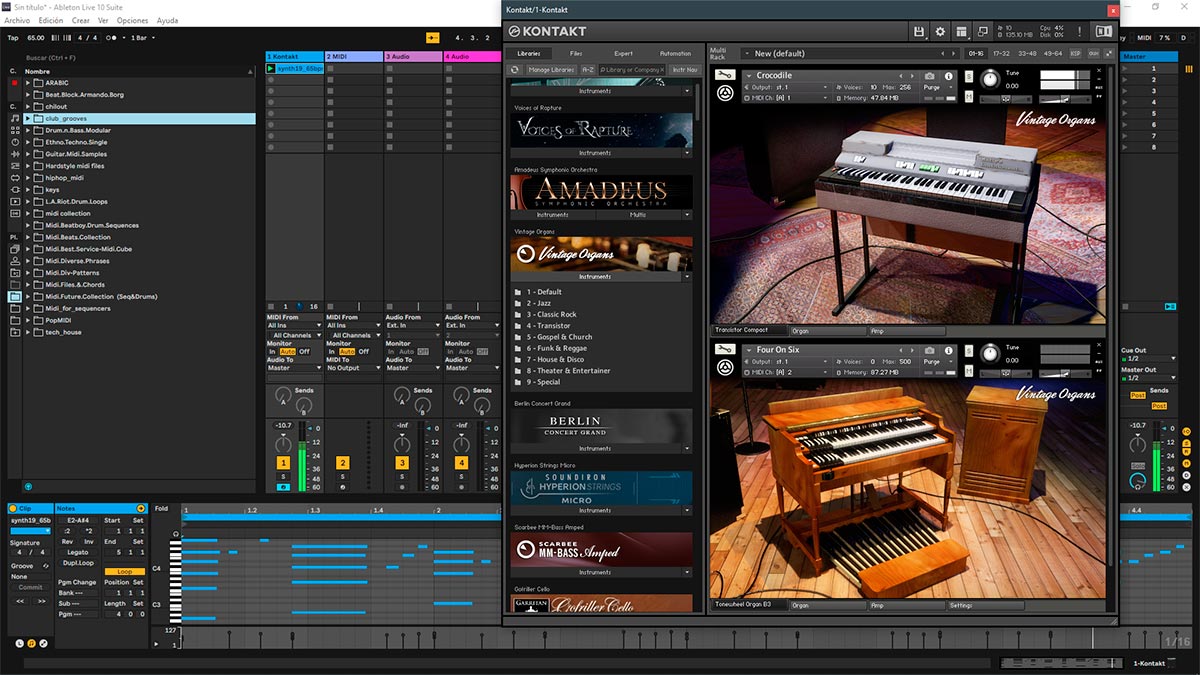Viewport: 1200px width, 675px height.
Task: Open the Ayuda menu
Action: coord(168,20)
